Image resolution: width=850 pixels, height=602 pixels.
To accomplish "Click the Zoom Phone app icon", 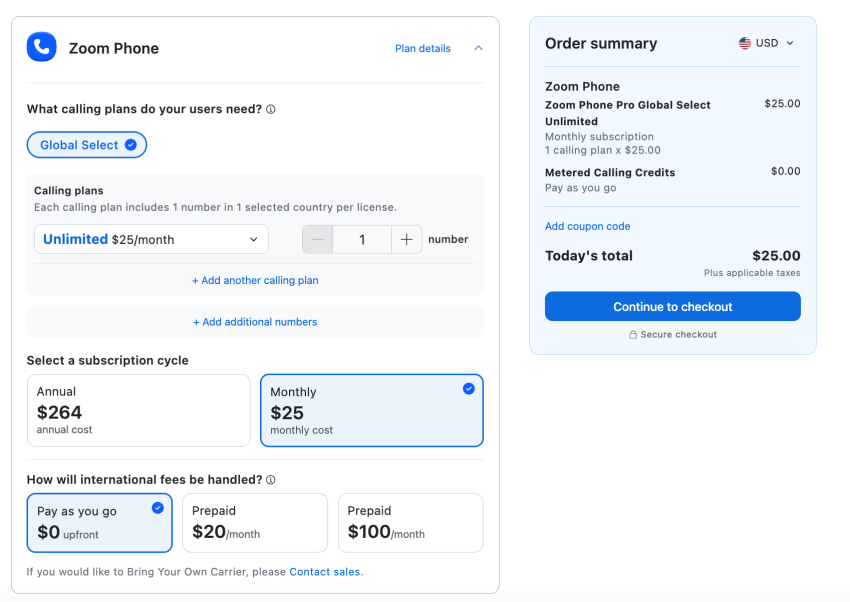I will point(42,47).
